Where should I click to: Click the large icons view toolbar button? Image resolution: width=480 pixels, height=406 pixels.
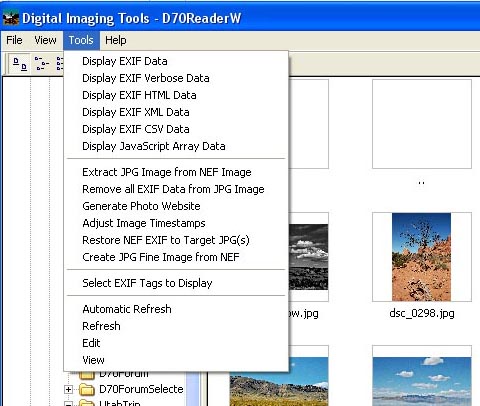[x=20, y=63]
